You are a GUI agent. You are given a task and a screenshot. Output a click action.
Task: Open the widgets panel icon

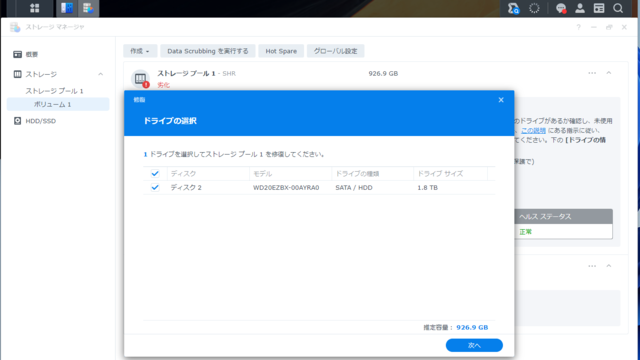tap(599, 8)
